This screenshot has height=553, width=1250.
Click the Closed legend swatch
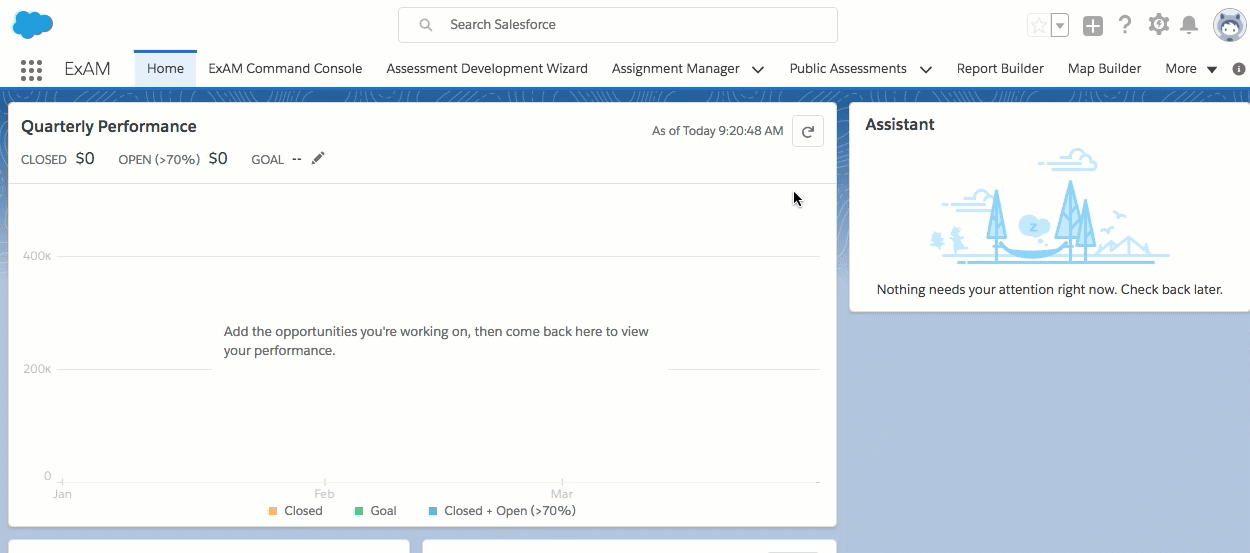pyautogui.click(x=273, y=511)
